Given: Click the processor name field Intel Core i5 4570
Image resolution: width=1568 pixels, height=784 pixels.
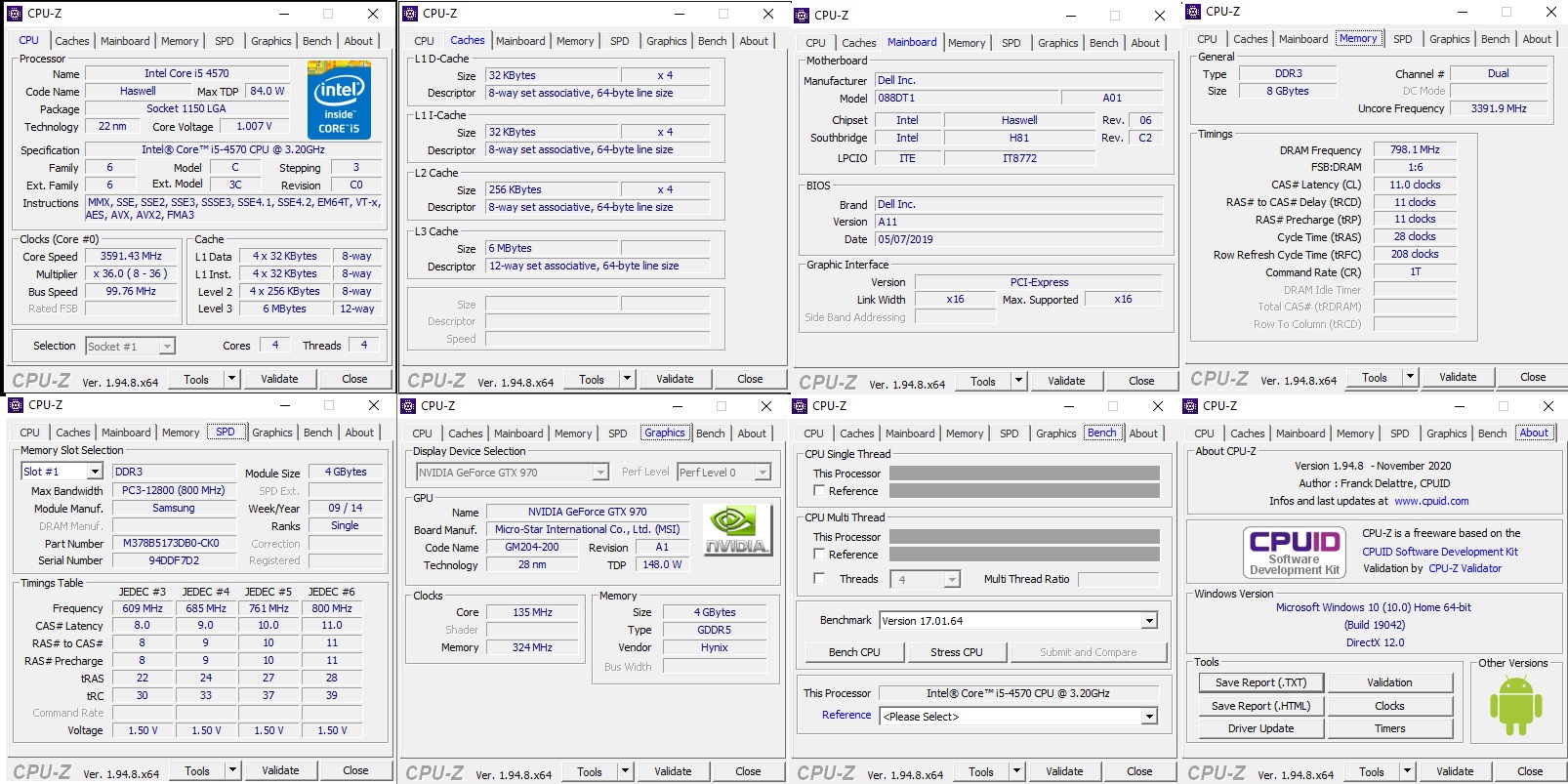Looking at the screenshot, I should click(x=186, y=73).
